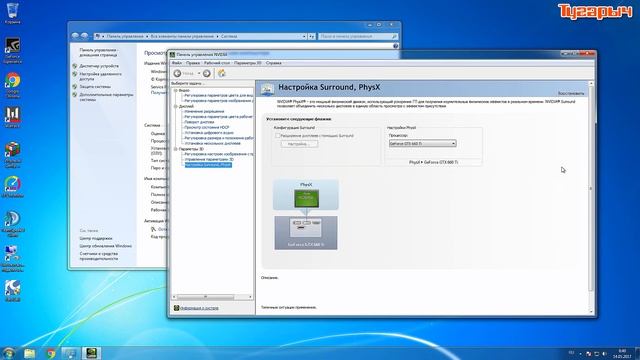Click Система in the address breadcrumb
This screenshot has width=640, height=360.
229,36
